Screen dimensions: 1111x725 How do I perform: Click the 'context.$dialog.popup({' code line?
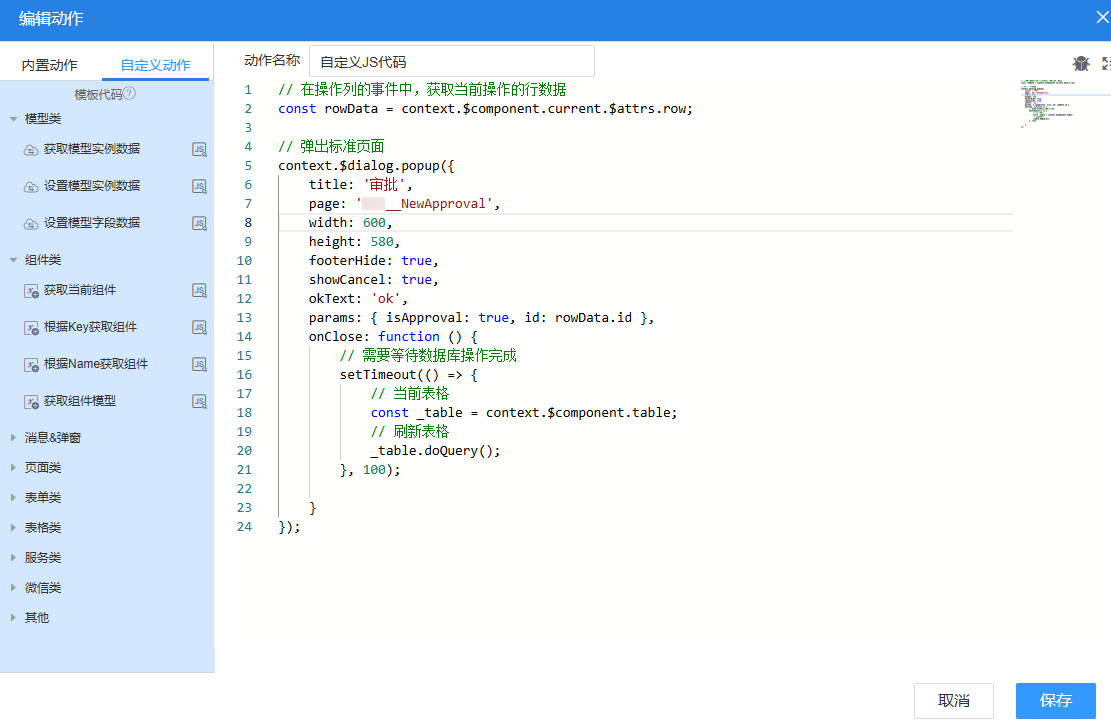point(366,166)
